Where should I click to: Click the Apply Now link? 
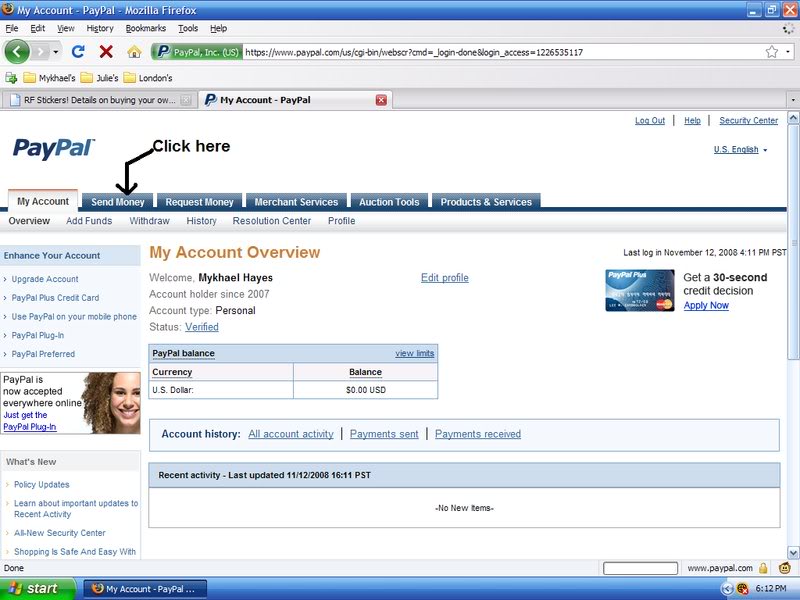(x=706, y=306)
